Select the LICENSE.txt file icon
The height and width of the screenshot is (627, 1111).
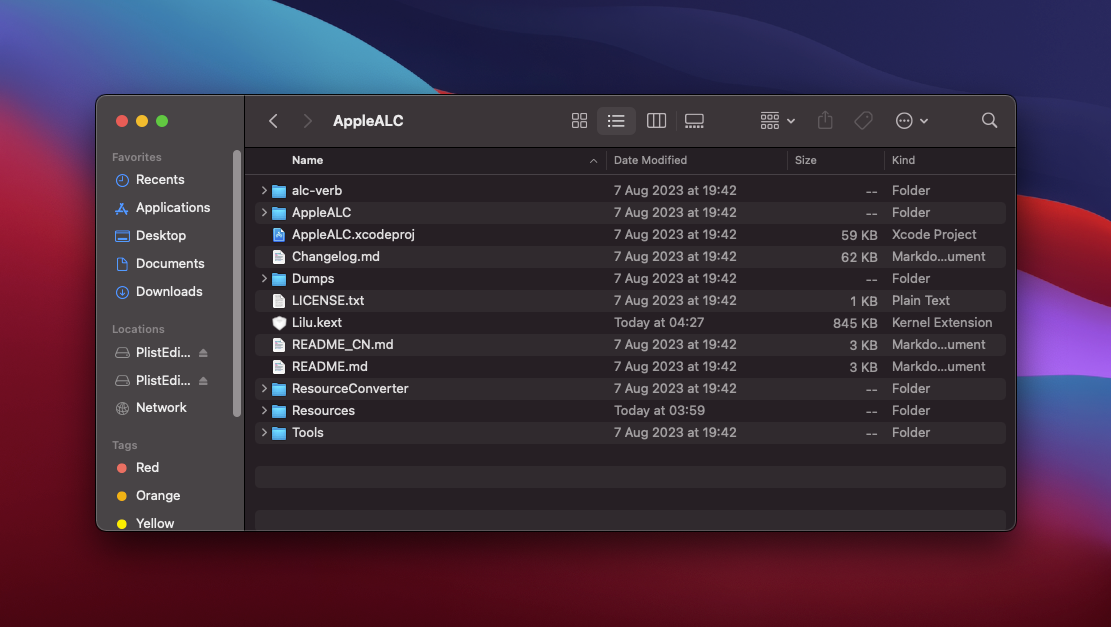[279, 300]
